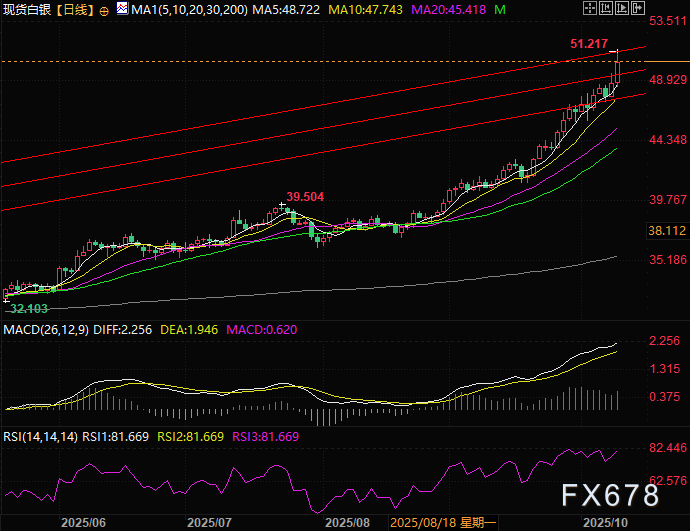
Task: Click the indicator chart icon before MA1
Action: (x=121, y=9)
